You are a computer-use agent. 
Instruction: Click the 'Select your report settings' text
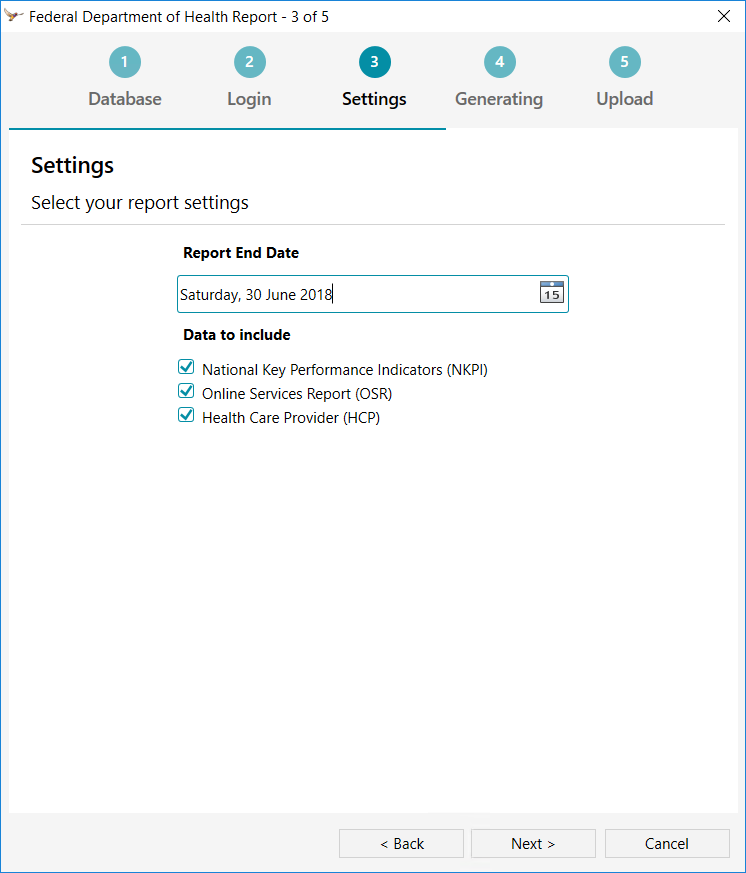[x=140, y=203]
